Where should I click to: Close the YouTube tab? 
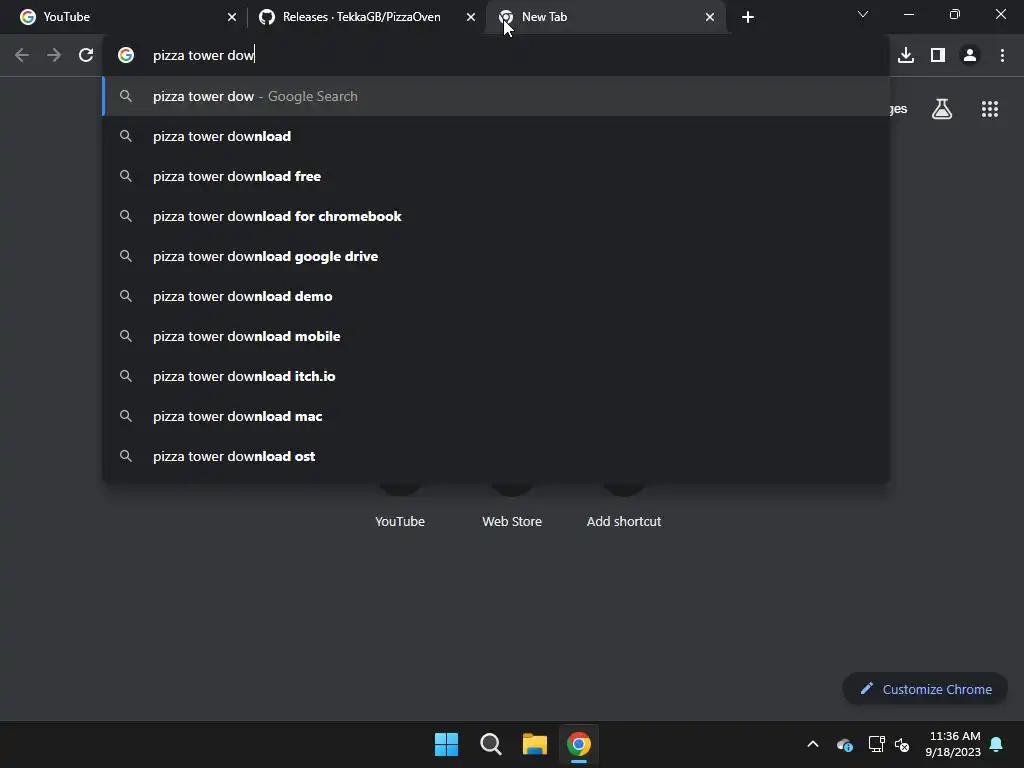click(x=232, y=17)
